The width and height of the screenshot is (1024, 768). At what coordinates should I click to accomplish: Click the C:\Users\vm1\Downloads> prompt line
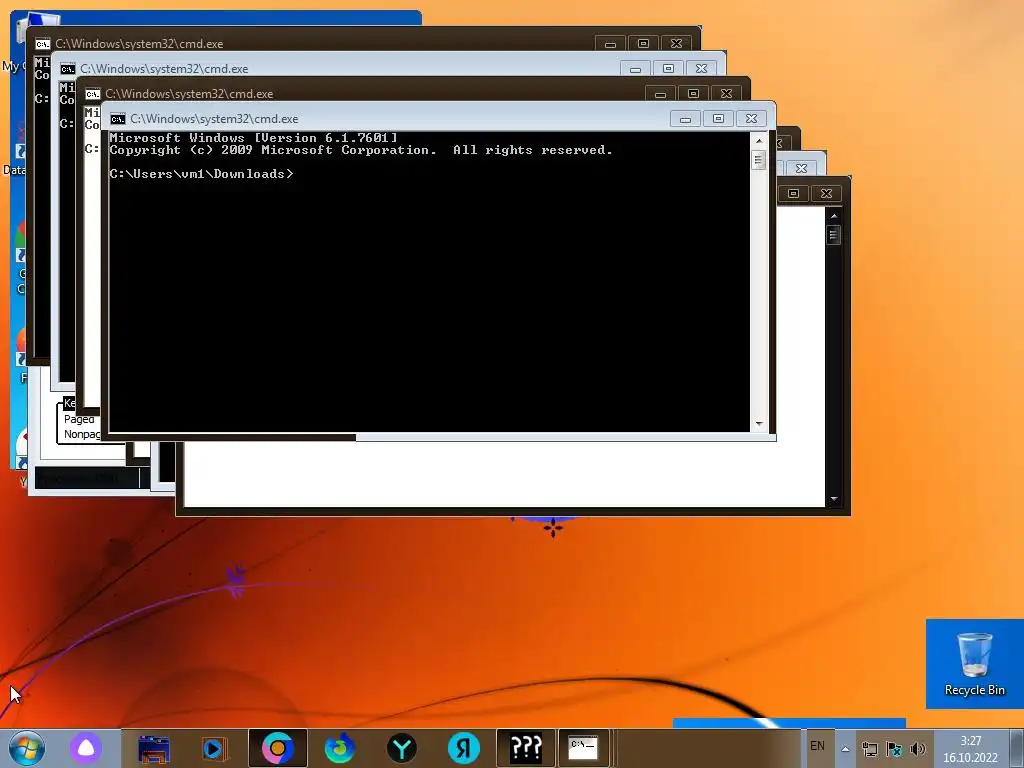pyautogui.click(x=201, y=174)
